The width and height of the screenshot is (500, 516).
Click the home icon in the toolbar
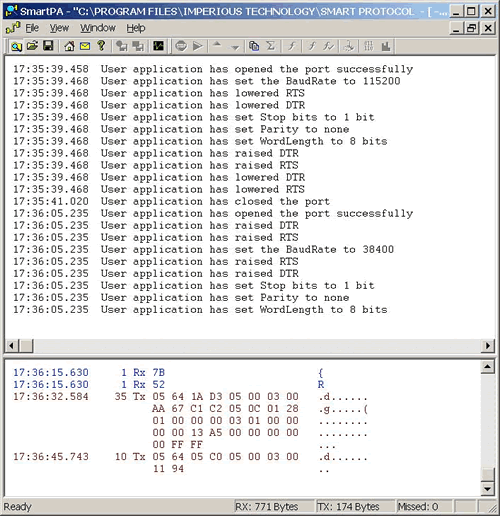pyautogui.click(x=69, y=46)
